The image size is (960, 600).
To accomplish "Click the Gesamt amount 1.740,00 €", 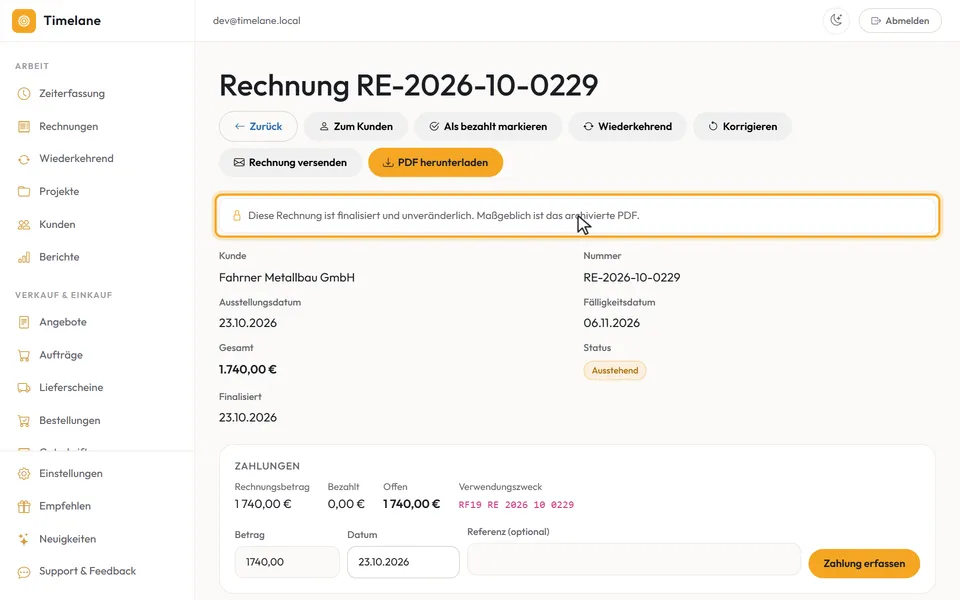I will (x=248, y=370).
